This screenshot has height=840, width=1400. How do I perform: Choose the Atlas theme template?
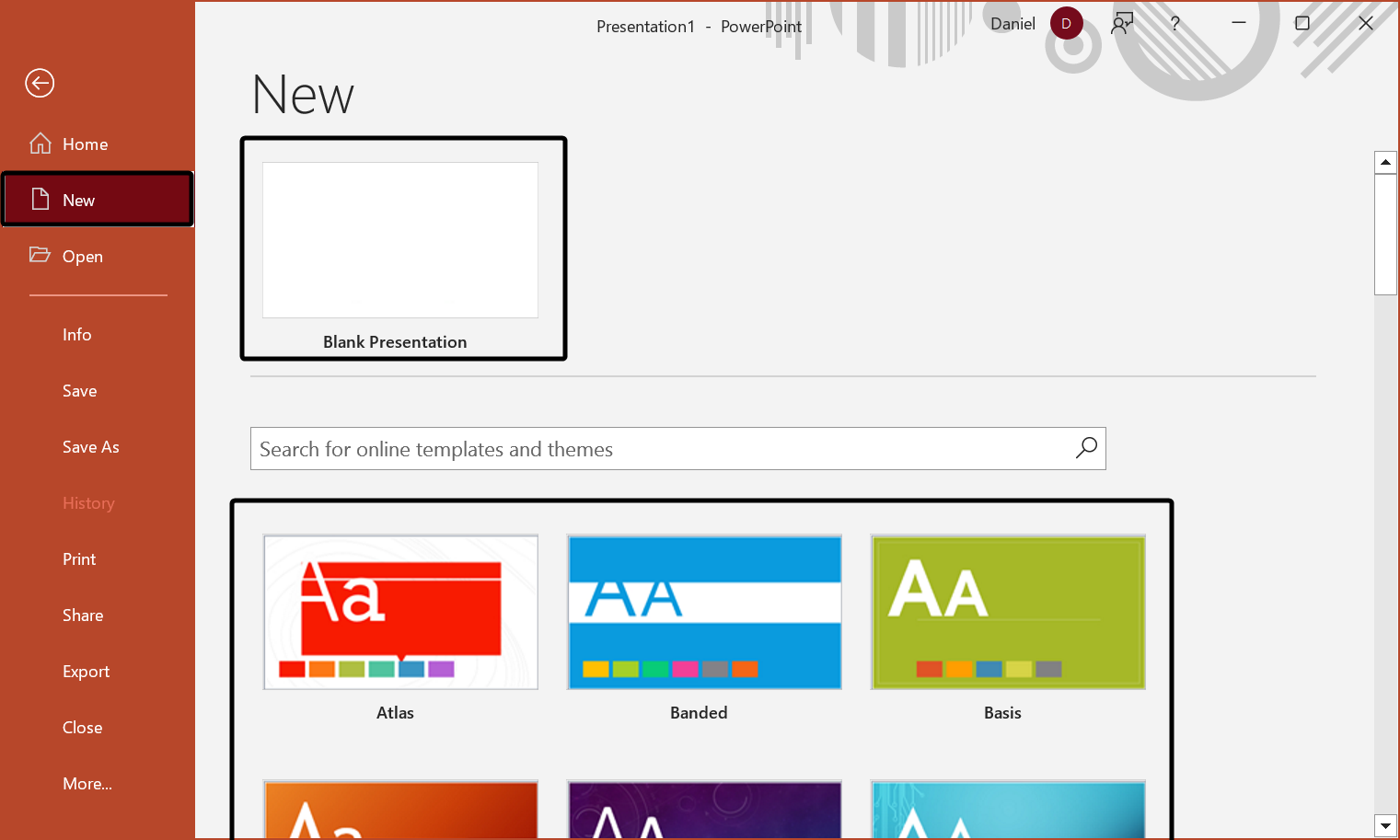point(400,613)
